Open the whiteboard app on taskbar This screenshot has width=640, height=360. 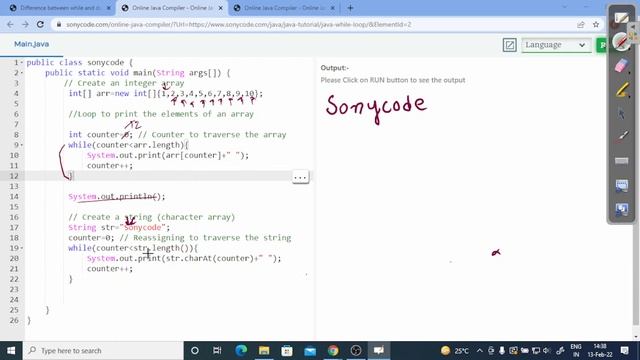coord(379,351)
